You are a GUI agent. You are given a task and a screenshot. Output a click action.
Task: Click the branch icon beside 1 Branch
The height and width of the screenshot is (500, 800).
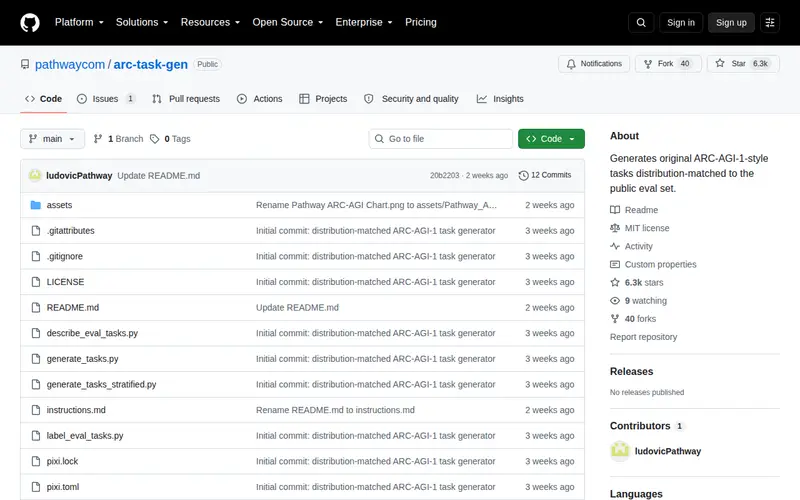click(98, 139)
